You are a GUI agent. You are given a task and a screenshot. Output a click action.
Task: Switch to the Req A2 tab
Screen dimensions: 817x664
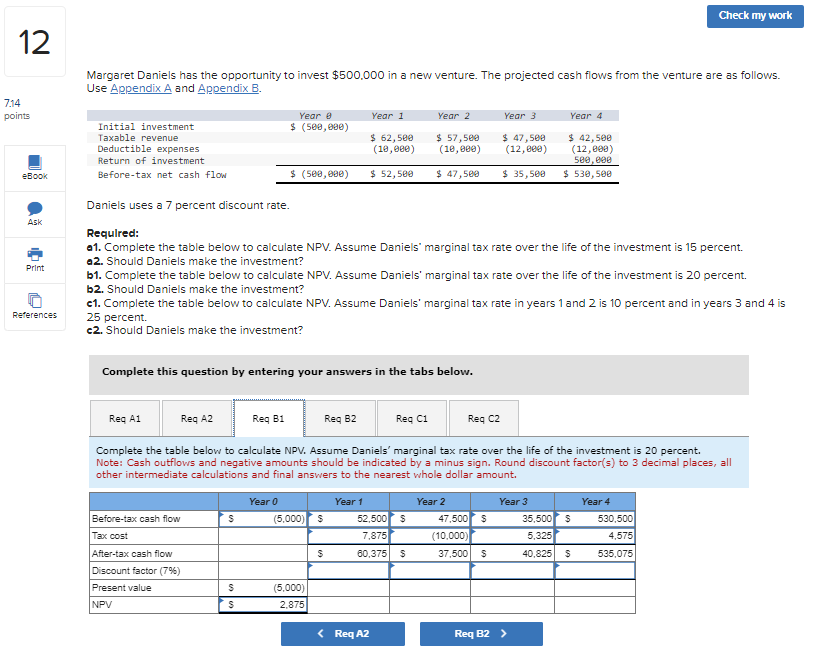[x=197, y=419]
